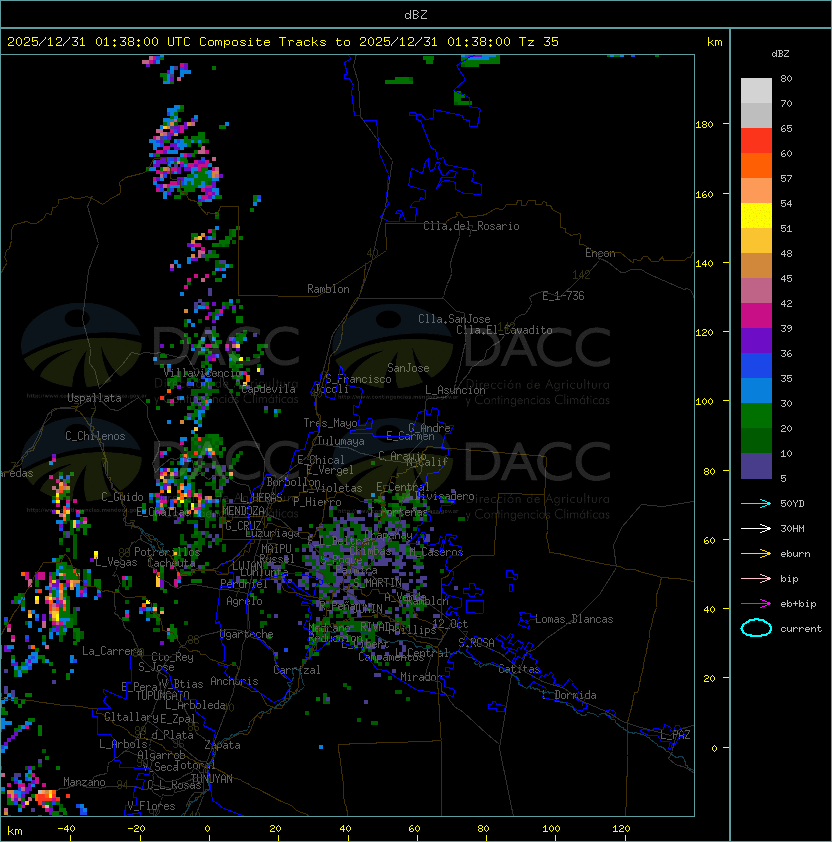Click the dBZ heading above the color scale
Viewport: 832px width, 842px height.
(780, 53)
